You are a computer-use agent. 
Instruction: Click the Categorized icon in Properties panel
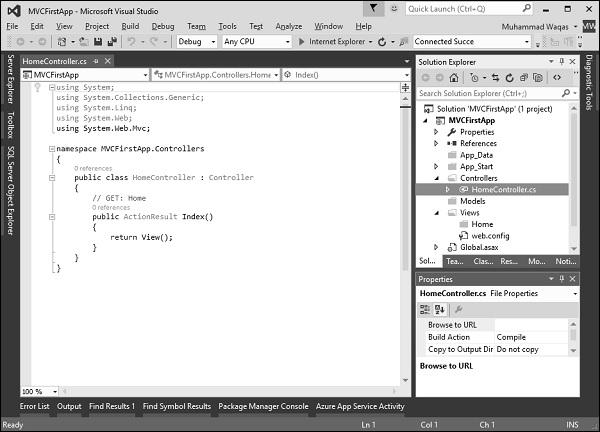425,309
